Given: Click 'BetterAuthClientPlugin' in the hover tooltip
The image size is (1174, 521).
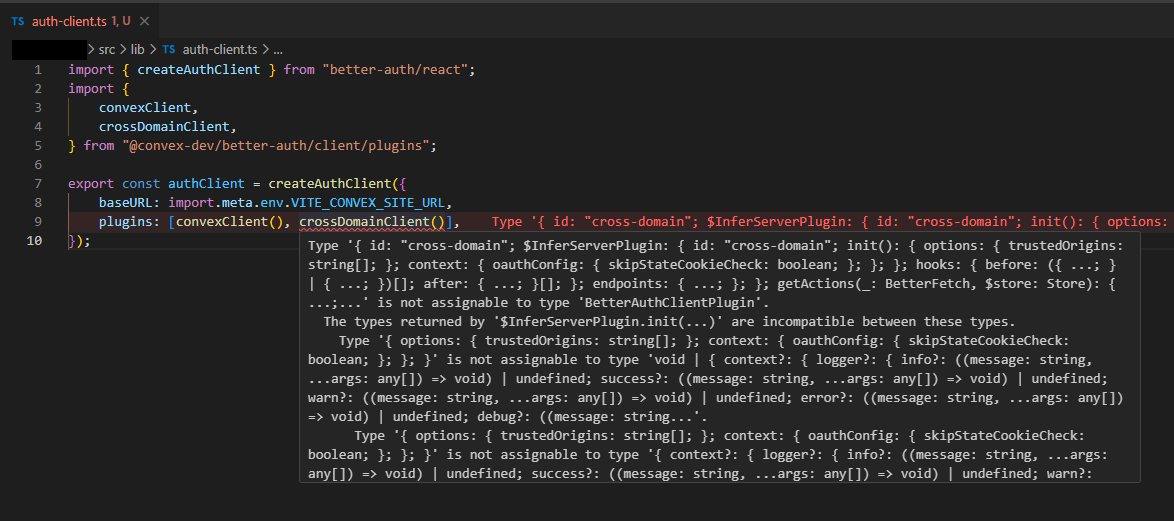Looking at the screenshot, I should click(x=668, y=302).
